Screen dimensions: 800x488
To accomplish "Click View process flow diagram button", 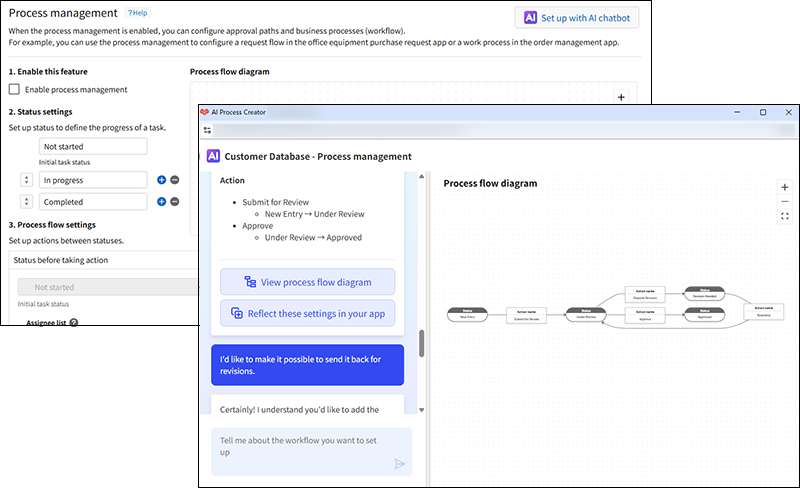I will tap(308, 282).
